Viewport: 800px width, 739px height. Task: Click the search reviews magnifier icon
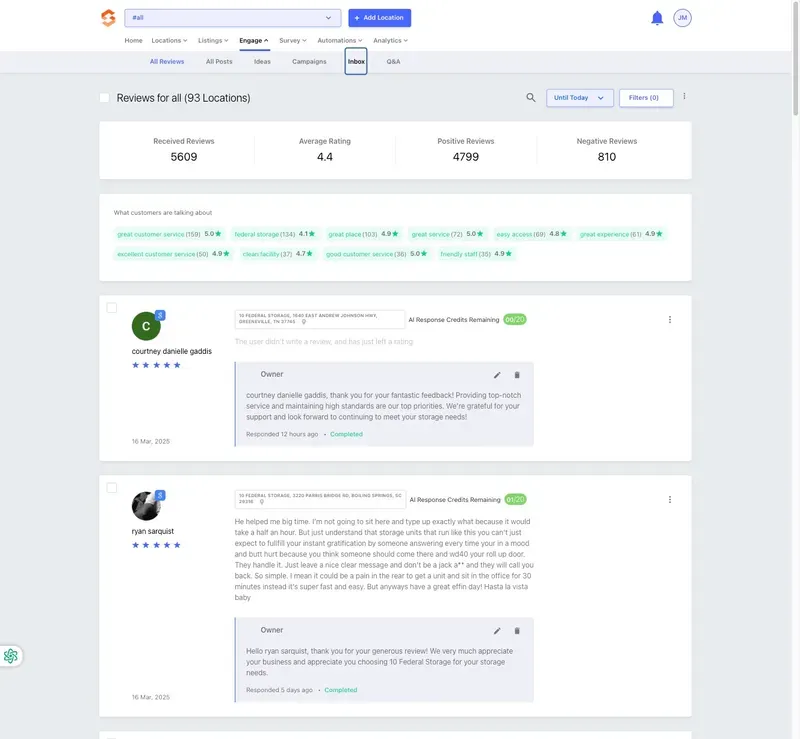pos(531,97)
